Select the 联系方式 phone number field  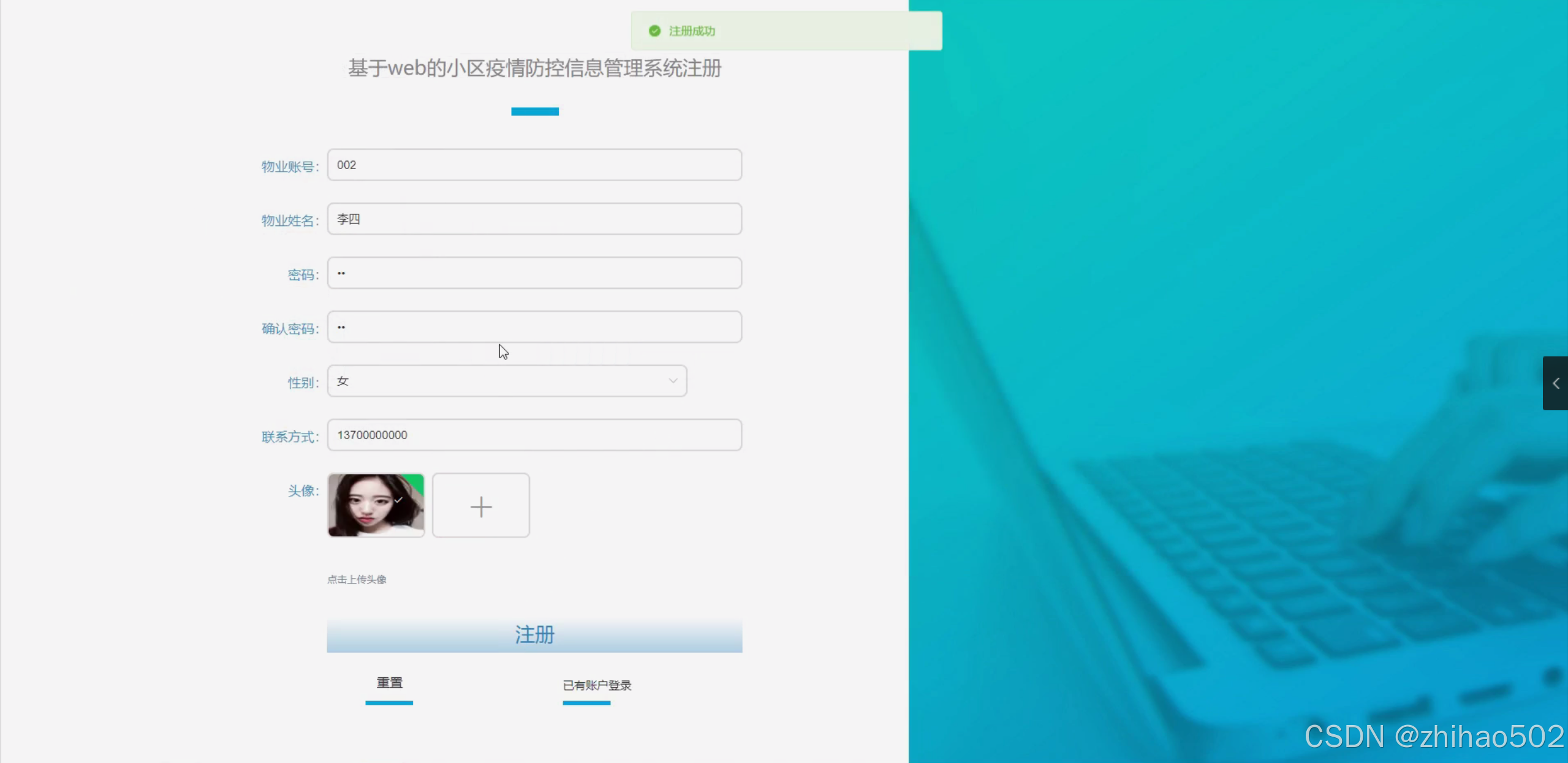533,435
